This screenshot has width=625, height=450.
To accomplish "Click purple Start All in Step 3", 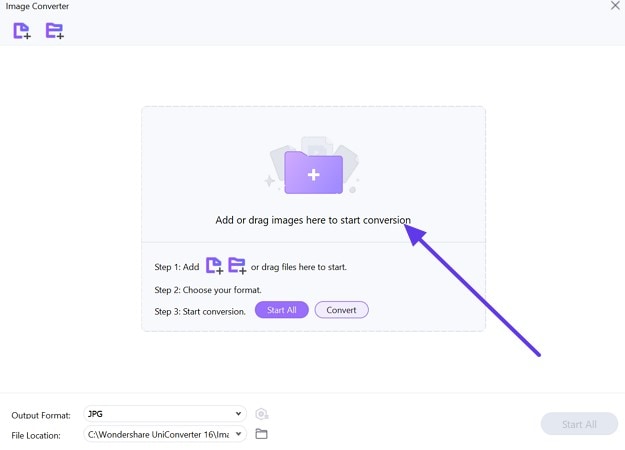I will [281, 310].
